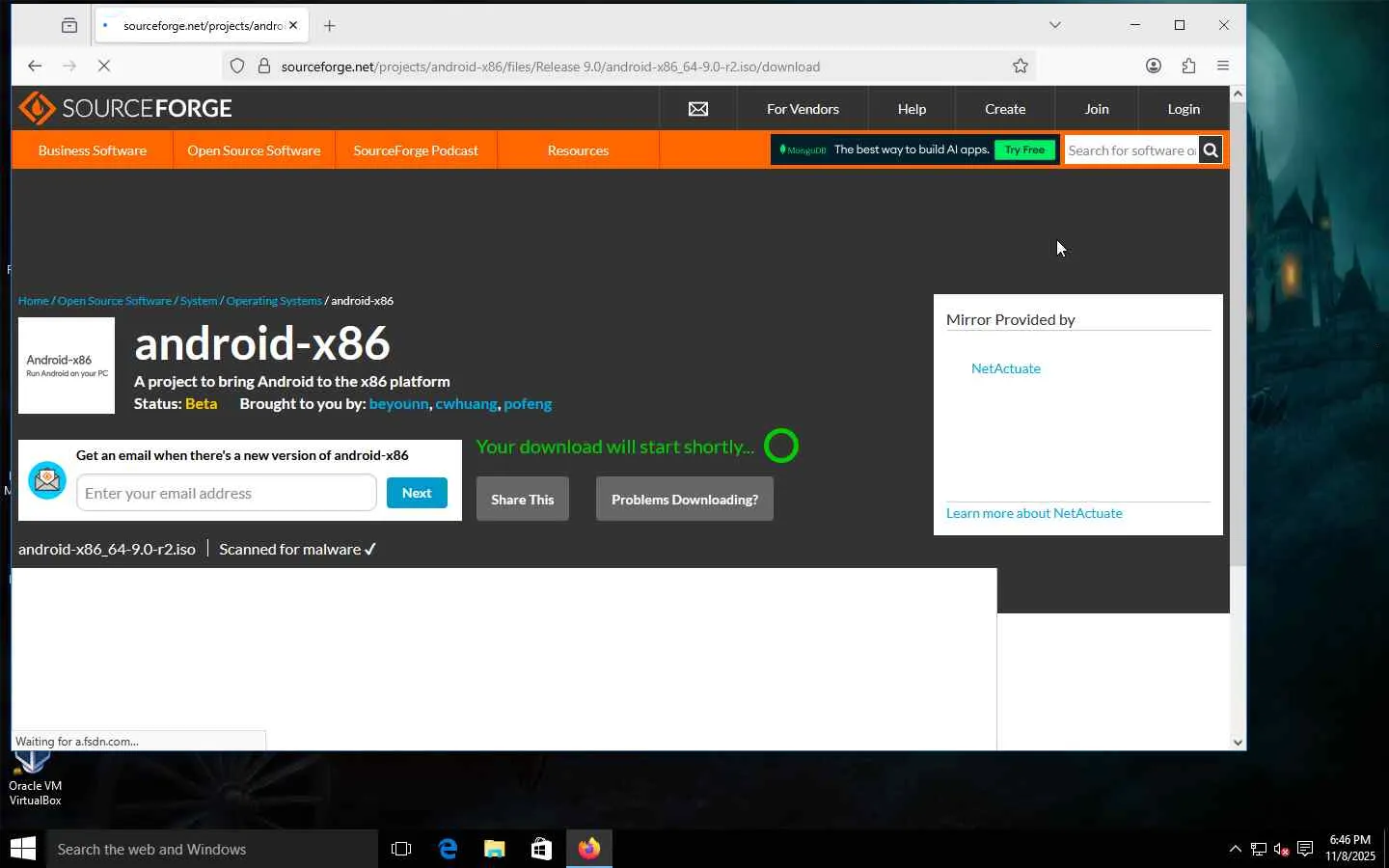Click the Firefox taskbar icon
The height and width of the screenshot is (868, 1389).
tap(588, 849)
